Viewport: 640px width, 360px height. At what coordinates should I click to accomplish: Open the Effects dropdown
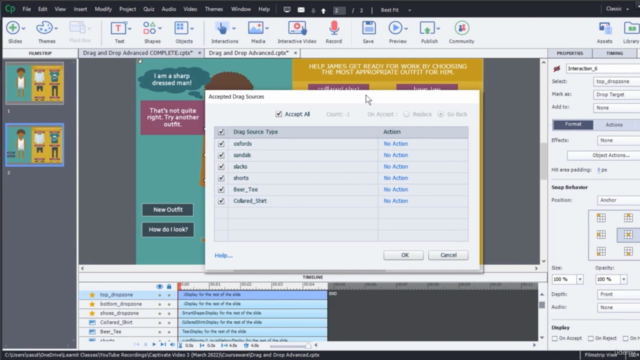(618, 140)
